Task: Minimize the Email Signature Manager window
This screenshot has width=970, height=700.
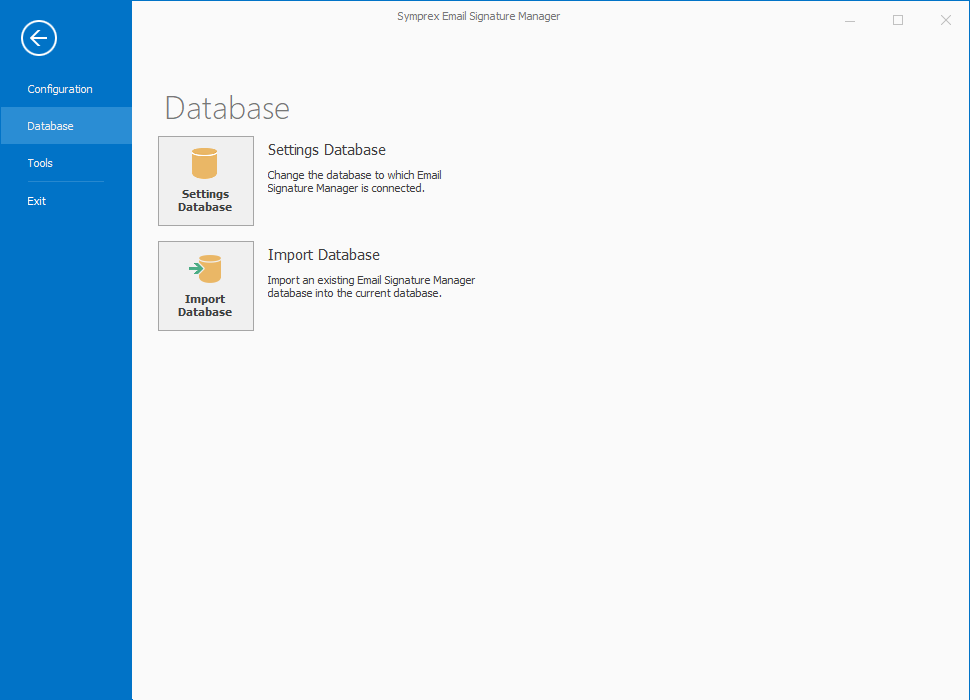Action: point(850,20)
